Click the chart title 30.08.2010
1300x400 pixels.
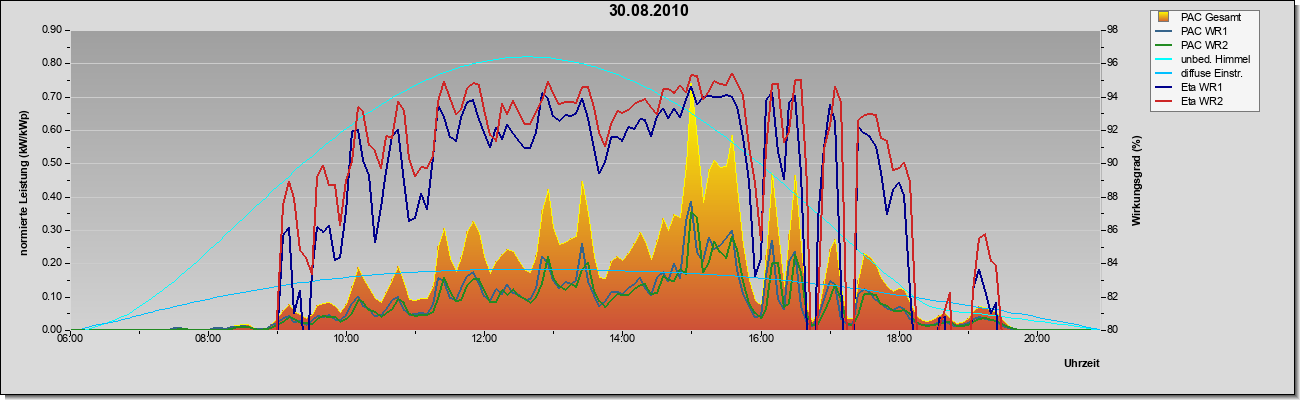(x=649, y=11)
